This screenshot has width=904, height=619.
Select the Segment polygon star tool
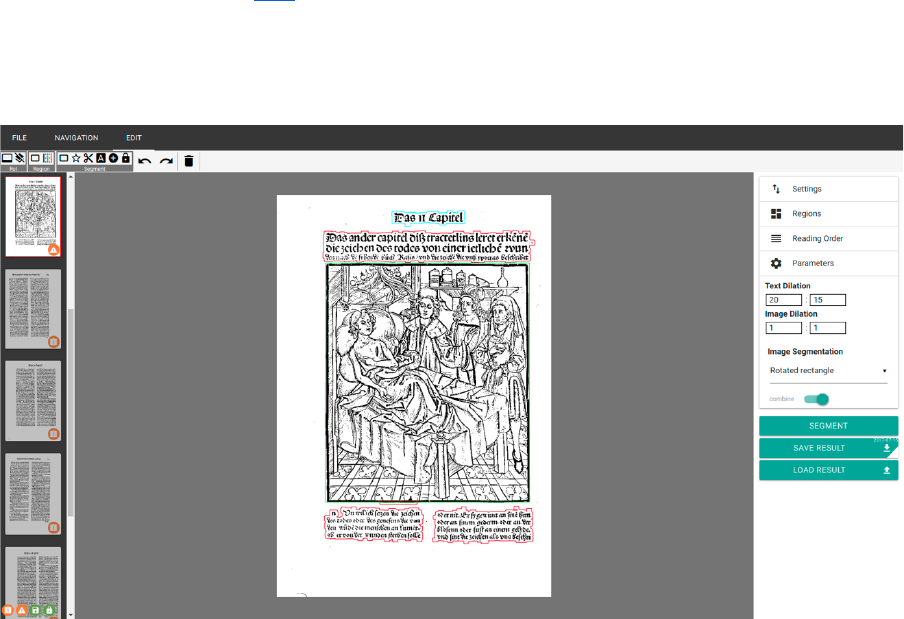pyautogui.click(x=76, y=158)
